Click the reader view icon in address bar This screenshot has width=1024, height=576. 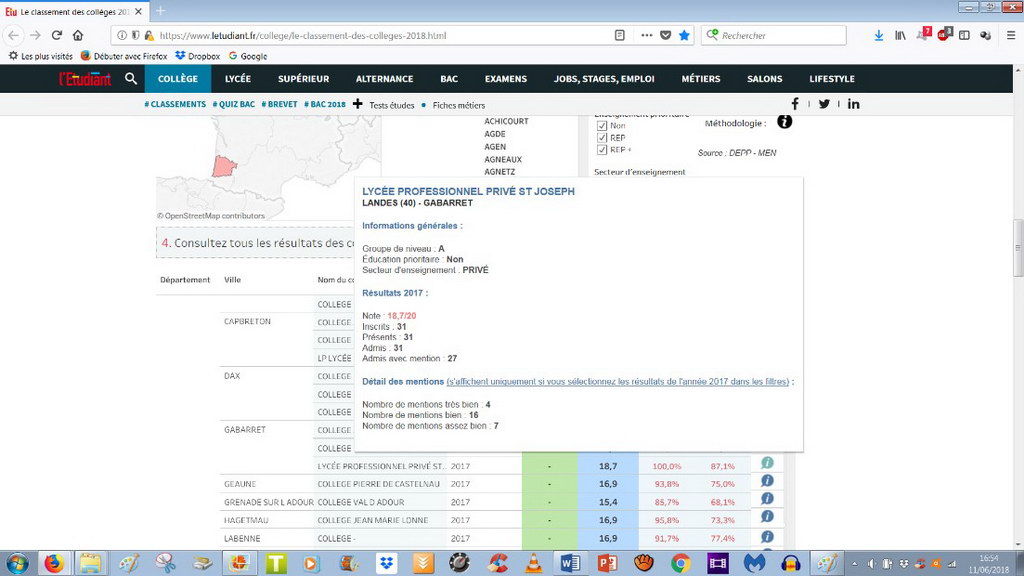tap(620, 35)
